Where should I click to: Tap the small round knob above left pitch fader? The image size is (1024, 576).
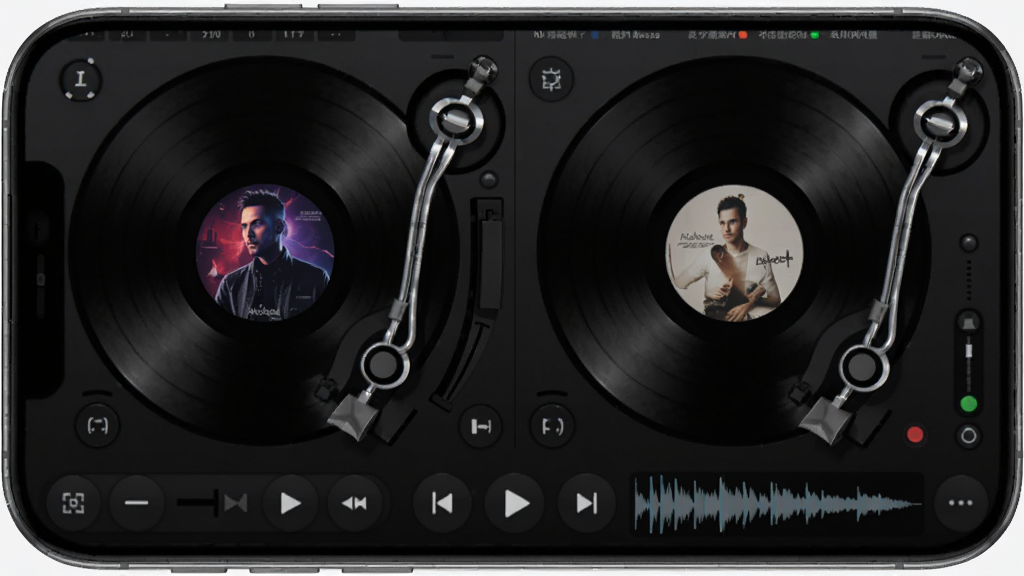pos(488,179)
